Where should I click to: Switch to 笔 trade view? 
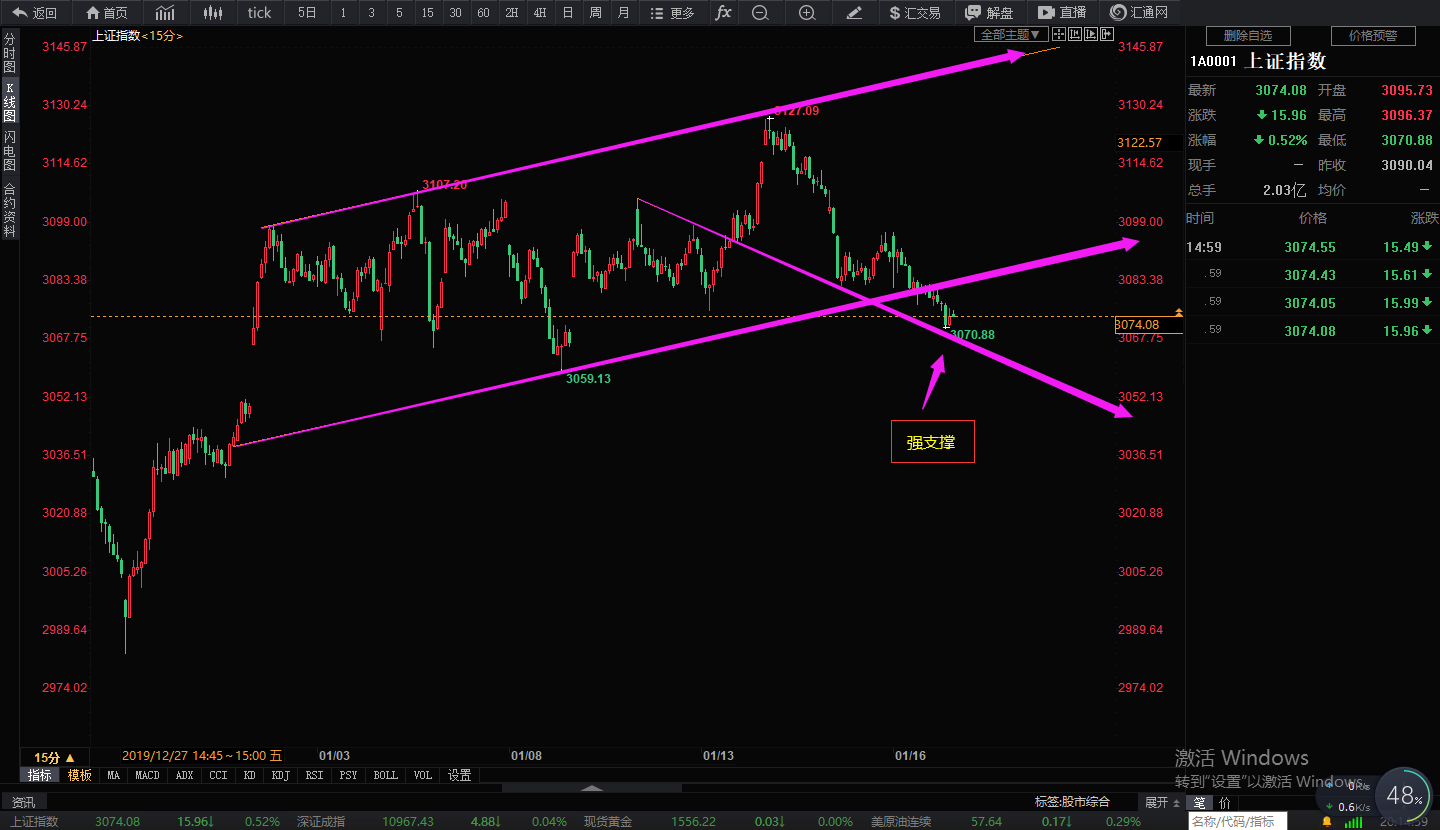[1199, 802]
